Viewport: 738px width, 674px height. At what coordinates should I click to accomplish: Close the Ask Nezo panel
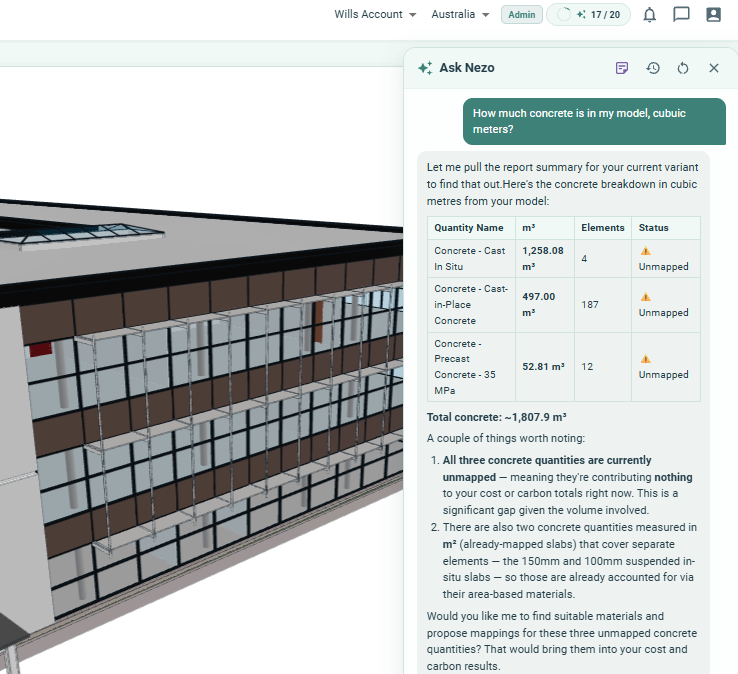pos(714,68)
